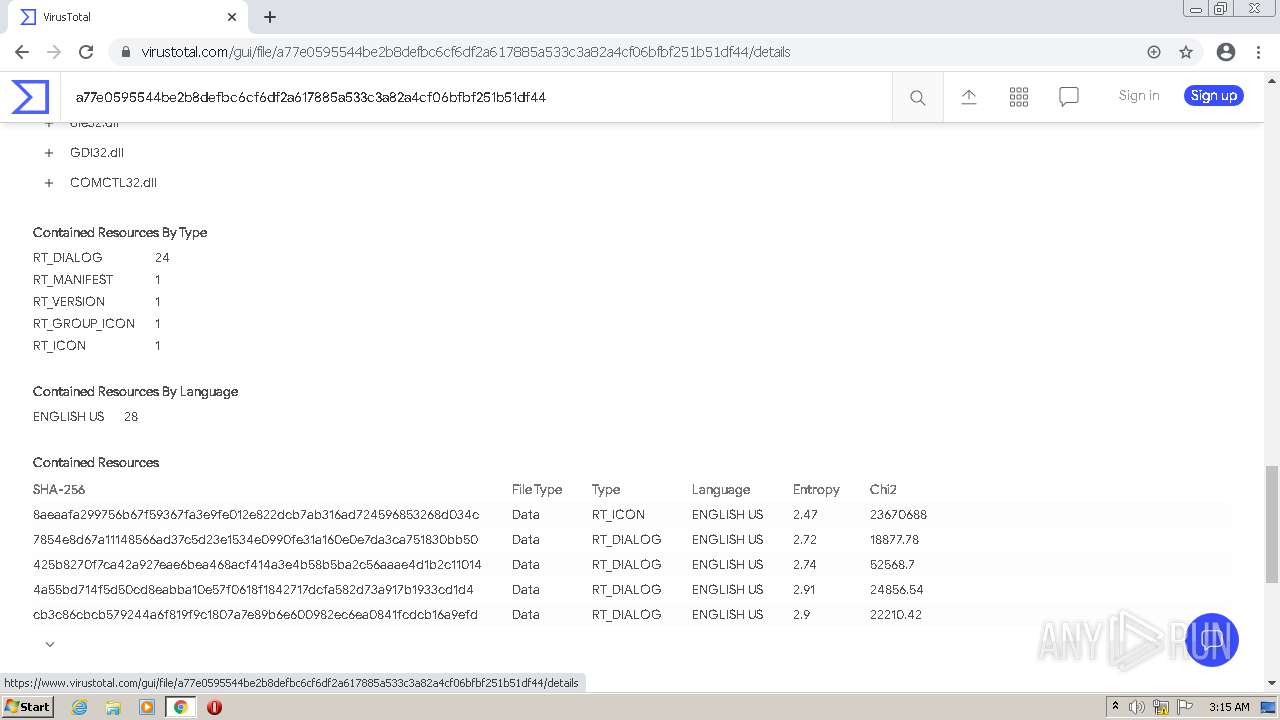This screenshot has width=1280, height=720.
Task: Show more contained resources chevron
Action: point(50,644)
